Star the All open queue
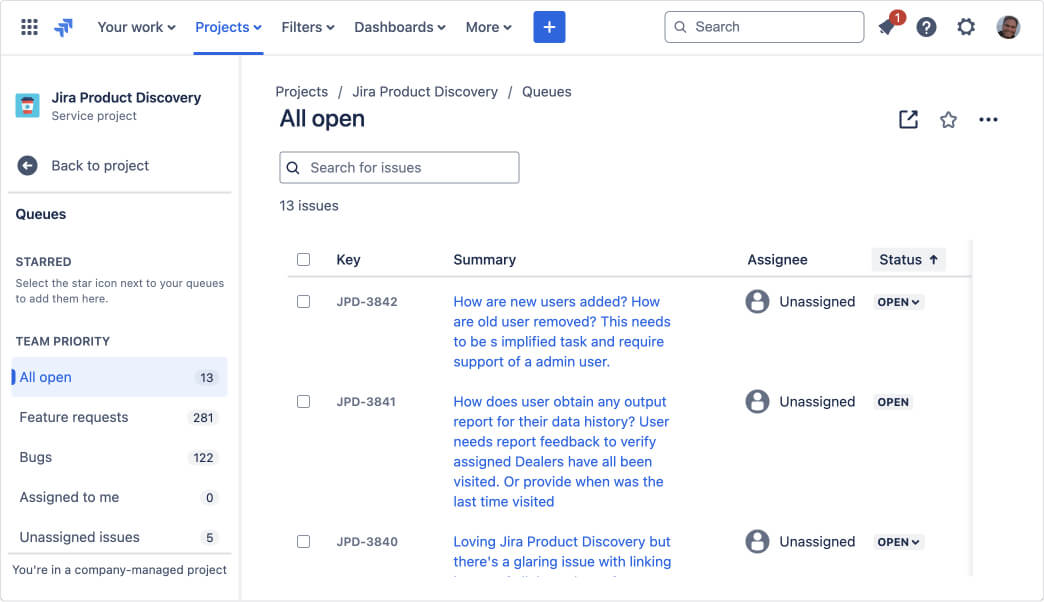Viewport: 1044px width, 602px height. point(948,120)
